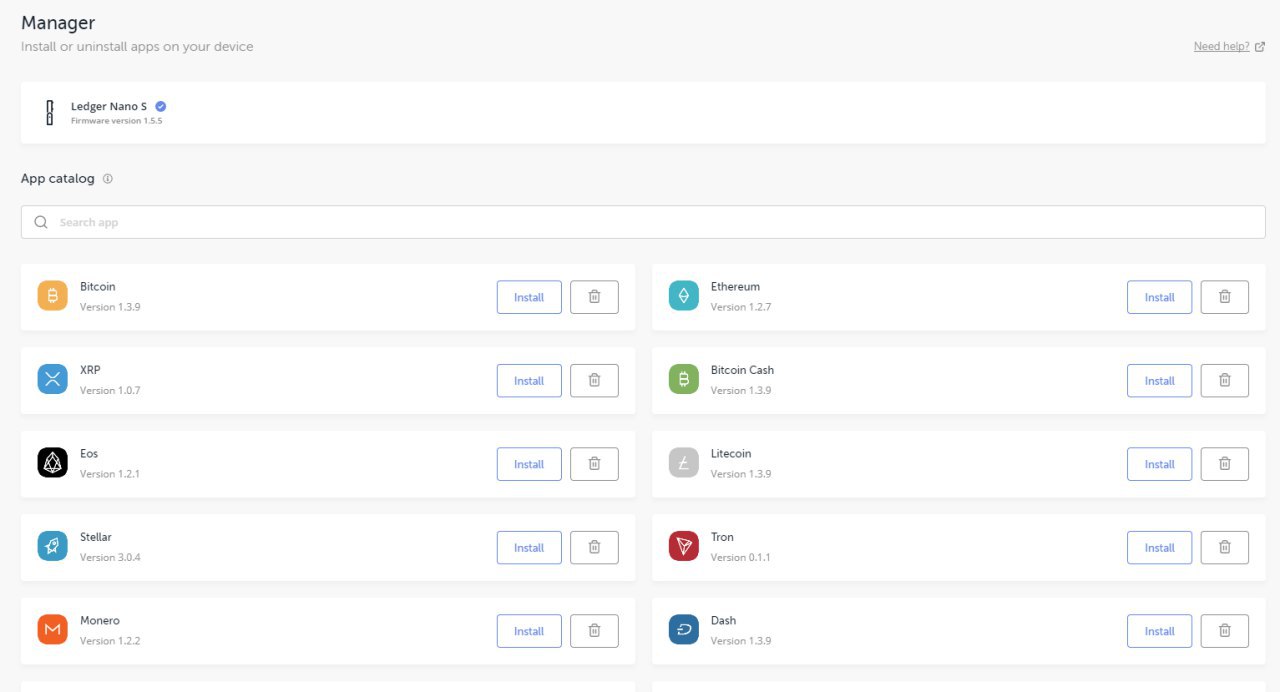Click the Monero app icon
The height and width of the screenshot is (692, 1280).
pos(53,630)
